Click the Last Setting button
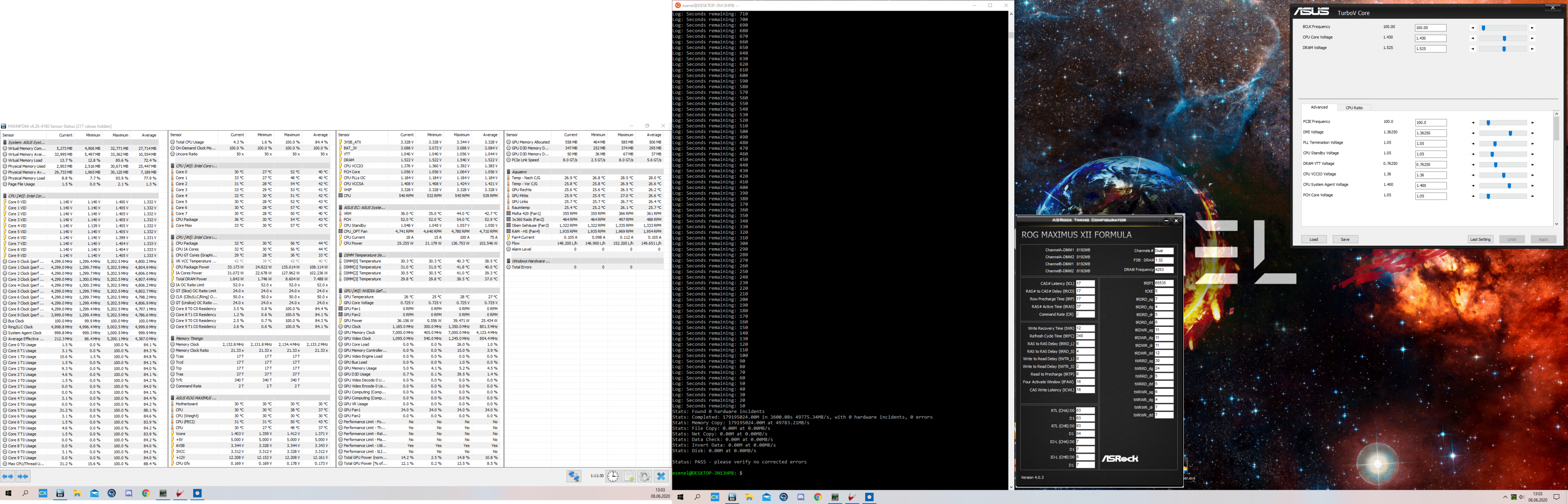Image resolution: width=1568 pixels, height=504 pixels. 1480,239
